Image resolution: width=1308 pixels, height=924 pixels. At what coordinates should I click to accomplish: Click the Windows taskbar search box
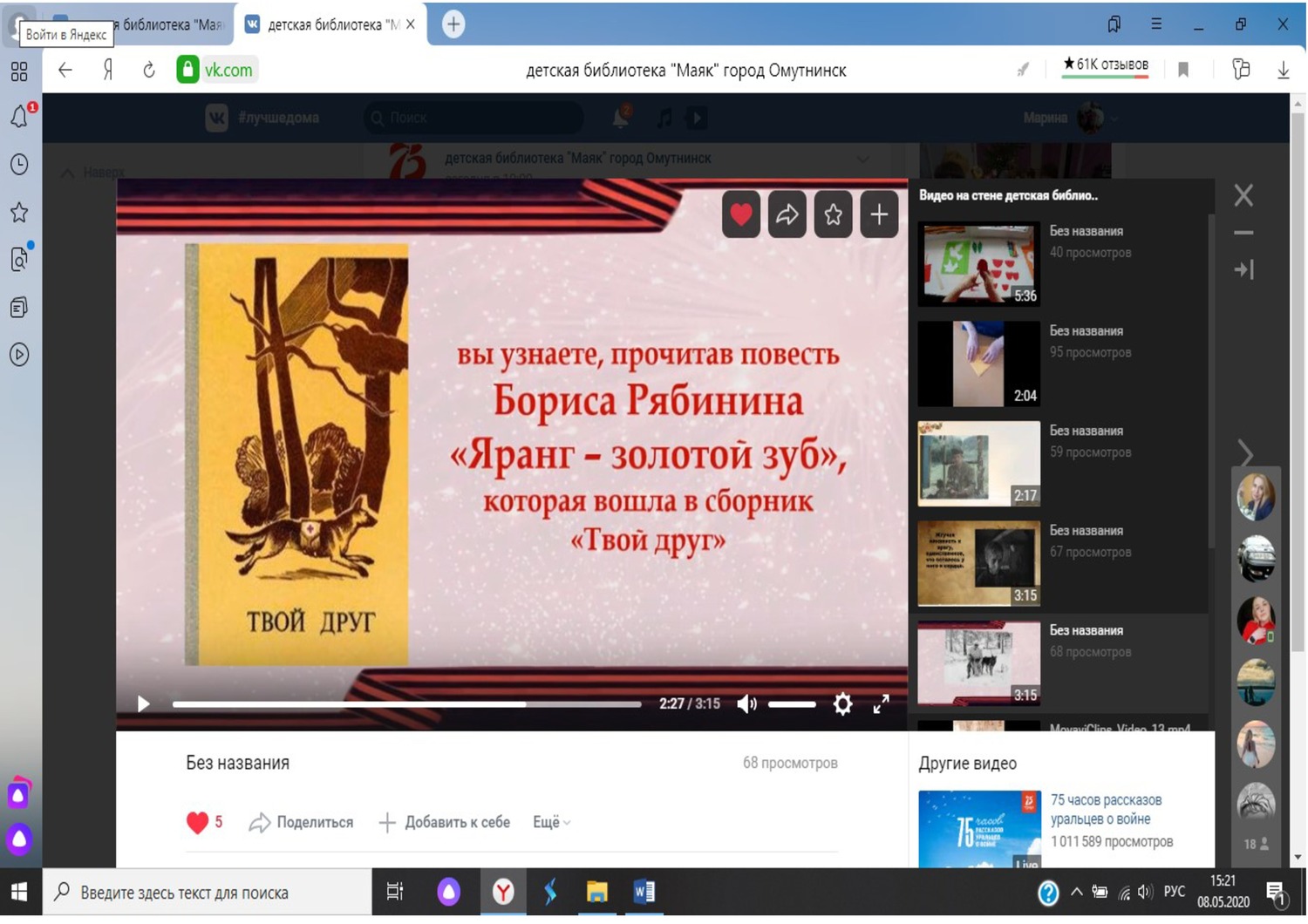208,892
